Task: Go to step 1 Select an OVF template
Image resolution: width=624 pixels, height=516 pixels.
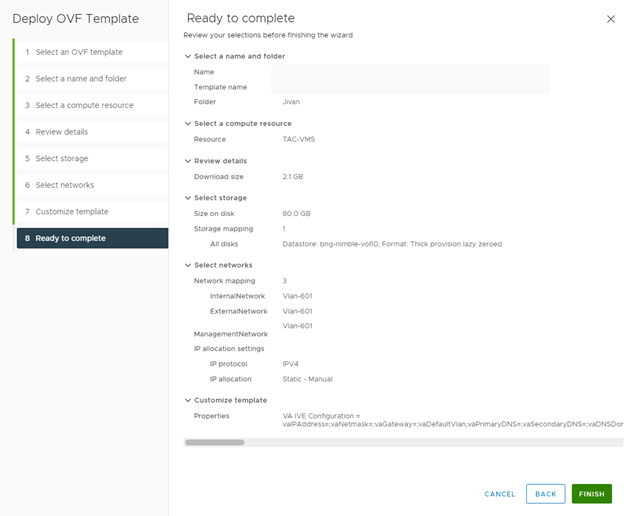Action: click(92, 52)
